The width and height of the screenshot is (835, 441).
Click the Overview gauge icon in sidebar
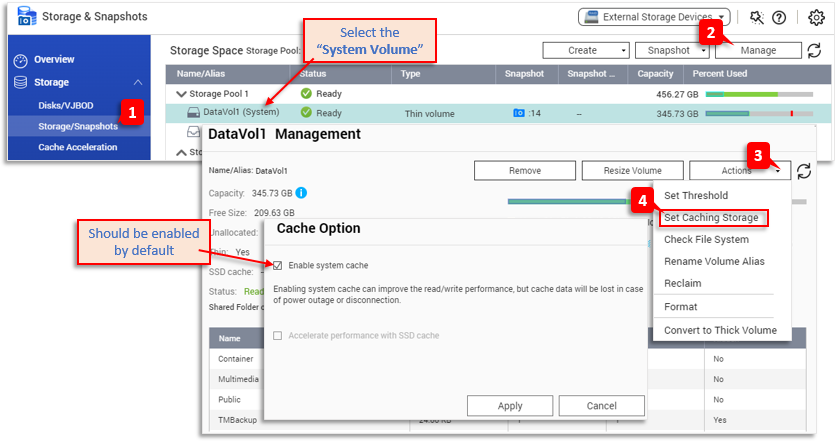coord(20,60)
